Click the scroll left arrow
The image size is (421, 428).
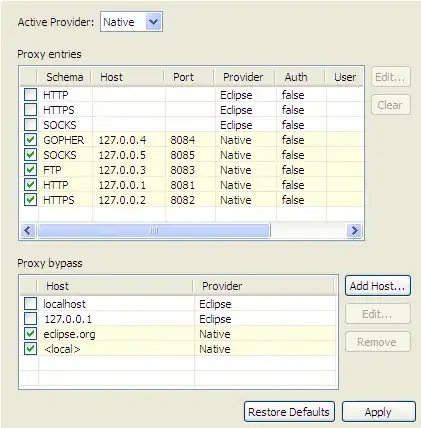[x=28, y=230]
